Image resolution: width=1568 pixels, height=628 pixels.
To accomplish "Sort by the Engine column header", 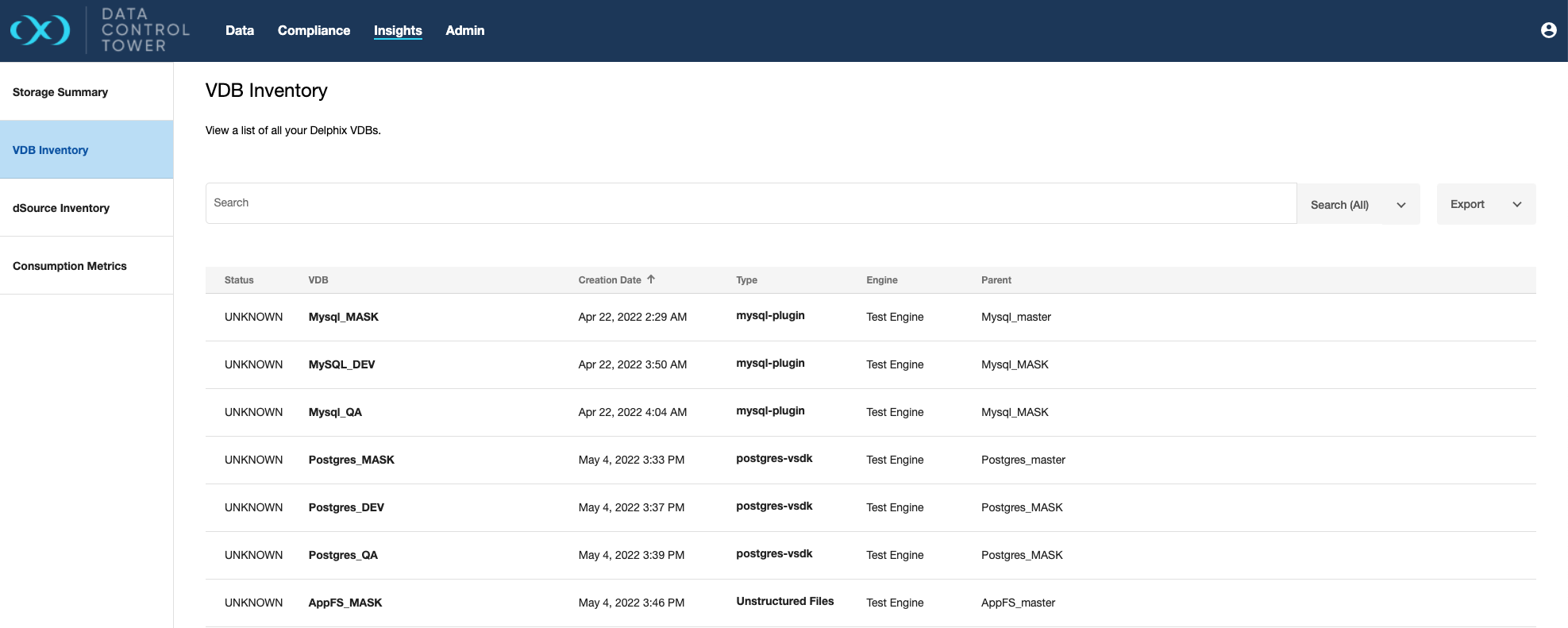I will [x=881, y=280].
